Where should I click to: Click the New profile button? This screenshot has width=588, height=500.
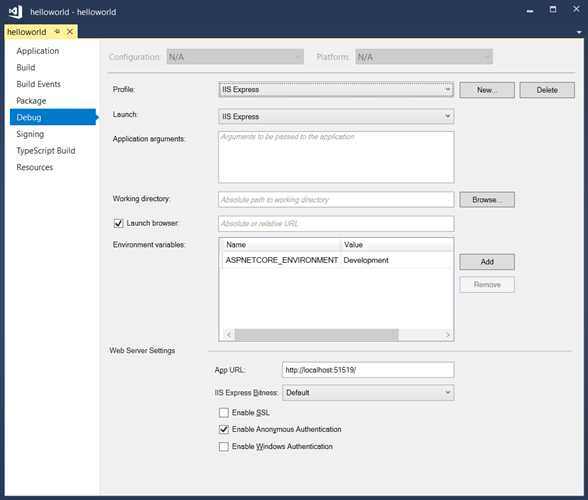click(487, 90)
